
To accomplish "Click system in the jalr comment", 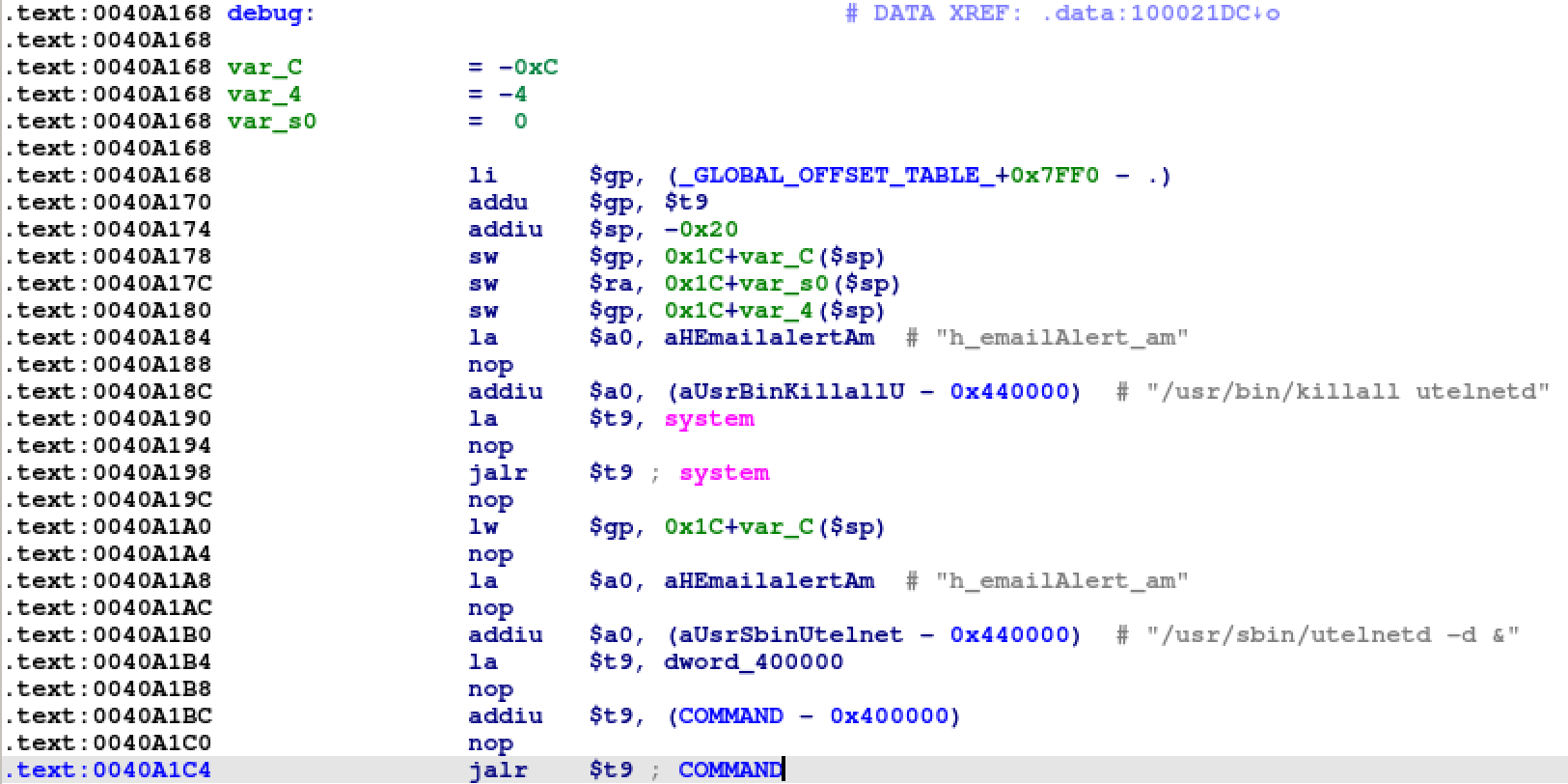I will click(x=725, y=473).
